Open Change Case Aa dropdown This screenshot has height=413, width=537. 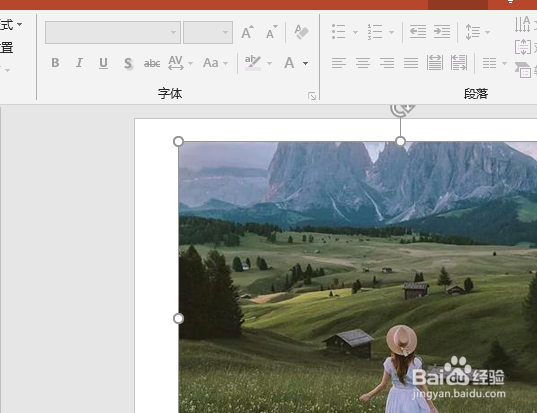(225, 63)
